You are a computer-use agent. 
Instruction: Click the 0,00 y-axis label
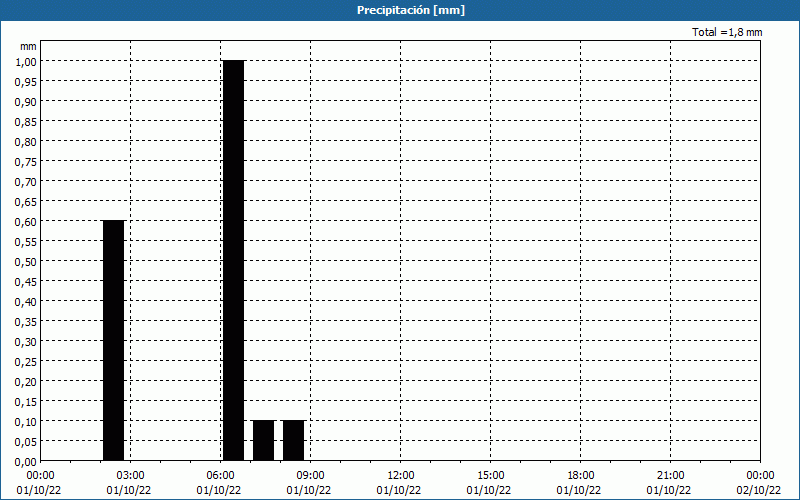pos(26,462)
